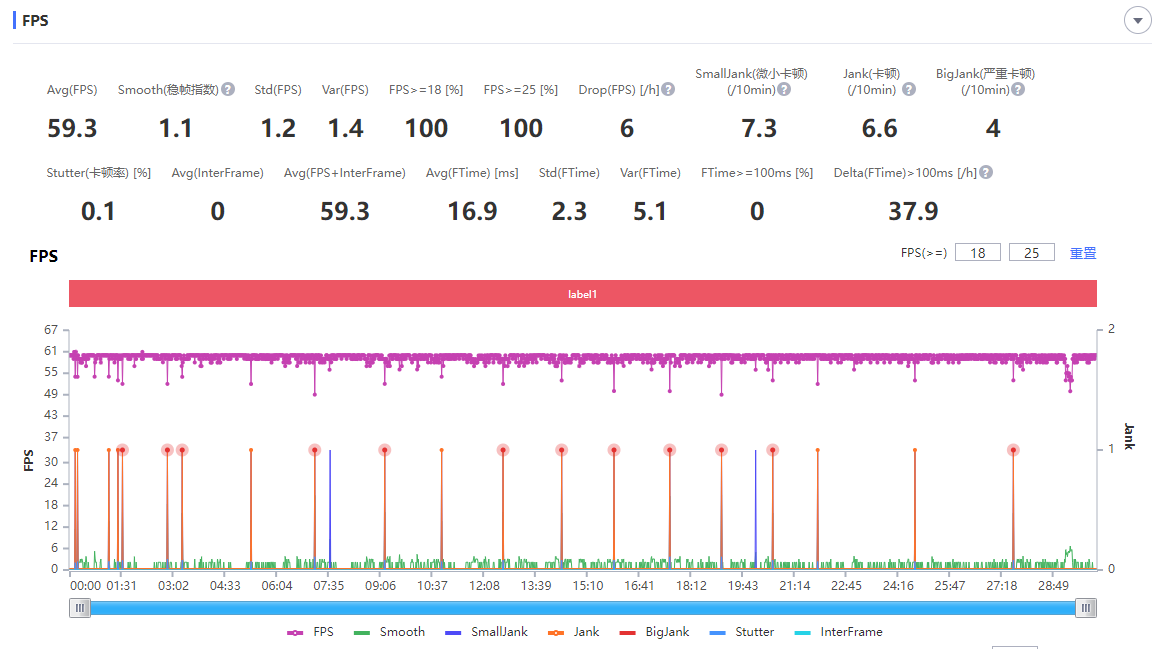Toggle SmallJank legend entry
Screen dimensions: 1165x649
[486, 632]
